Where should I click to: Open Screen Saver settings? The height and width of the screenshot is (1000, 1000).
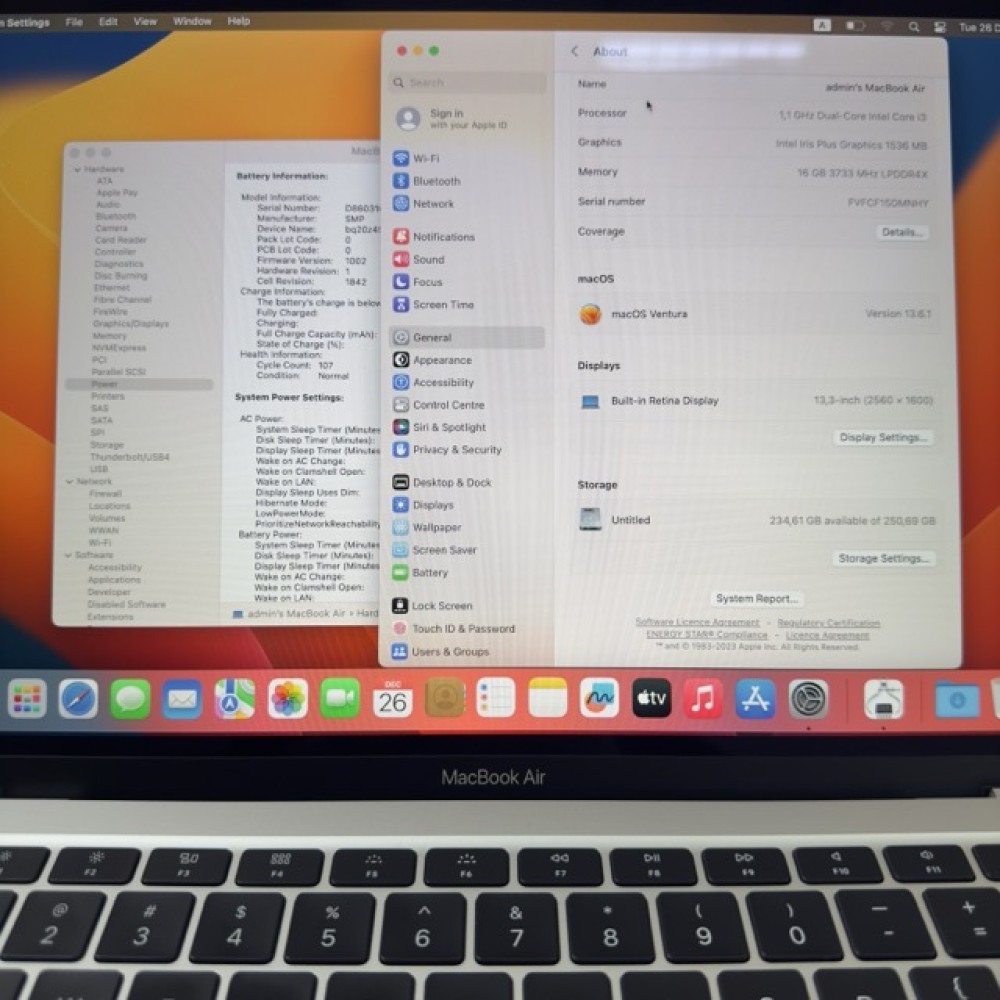coord(434,550)
